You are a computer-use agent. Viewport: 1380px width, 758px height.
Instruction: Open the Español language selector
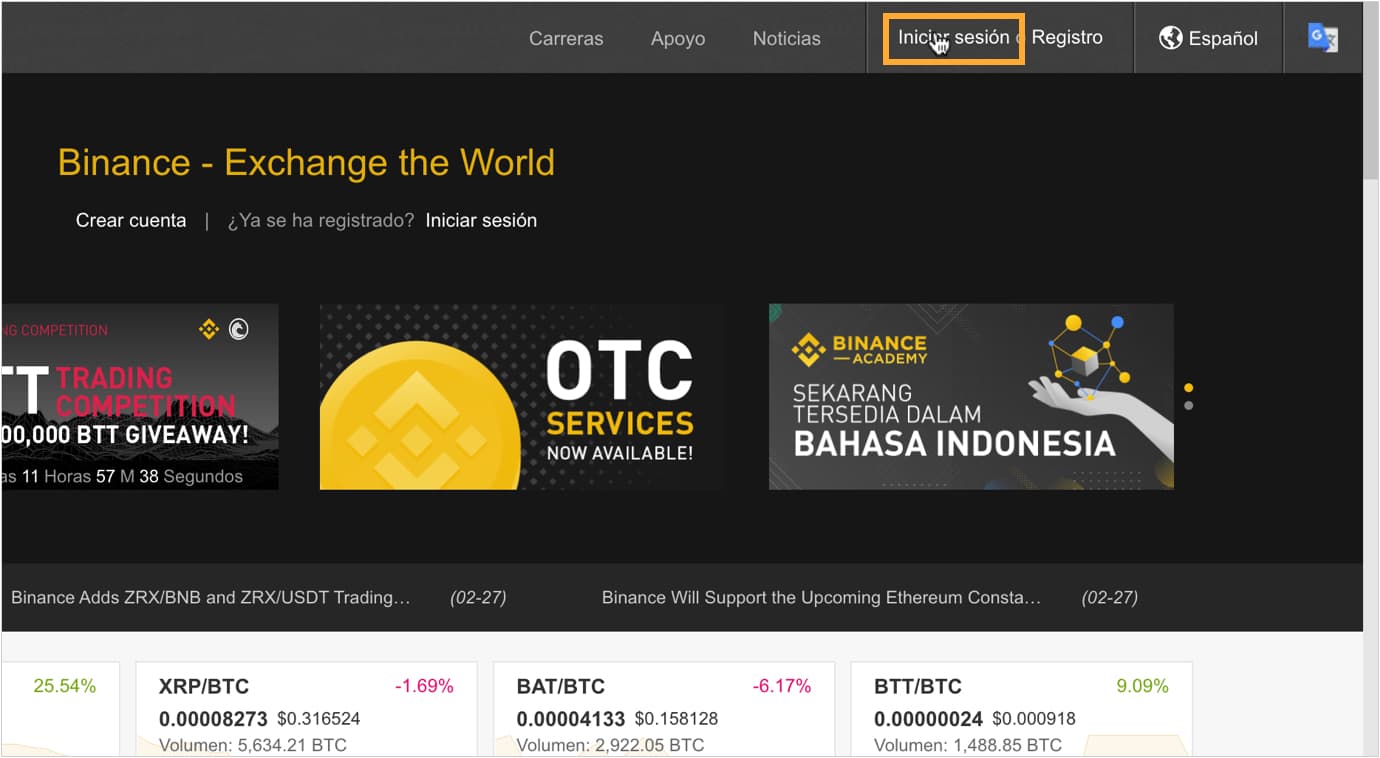(1208, 38)
